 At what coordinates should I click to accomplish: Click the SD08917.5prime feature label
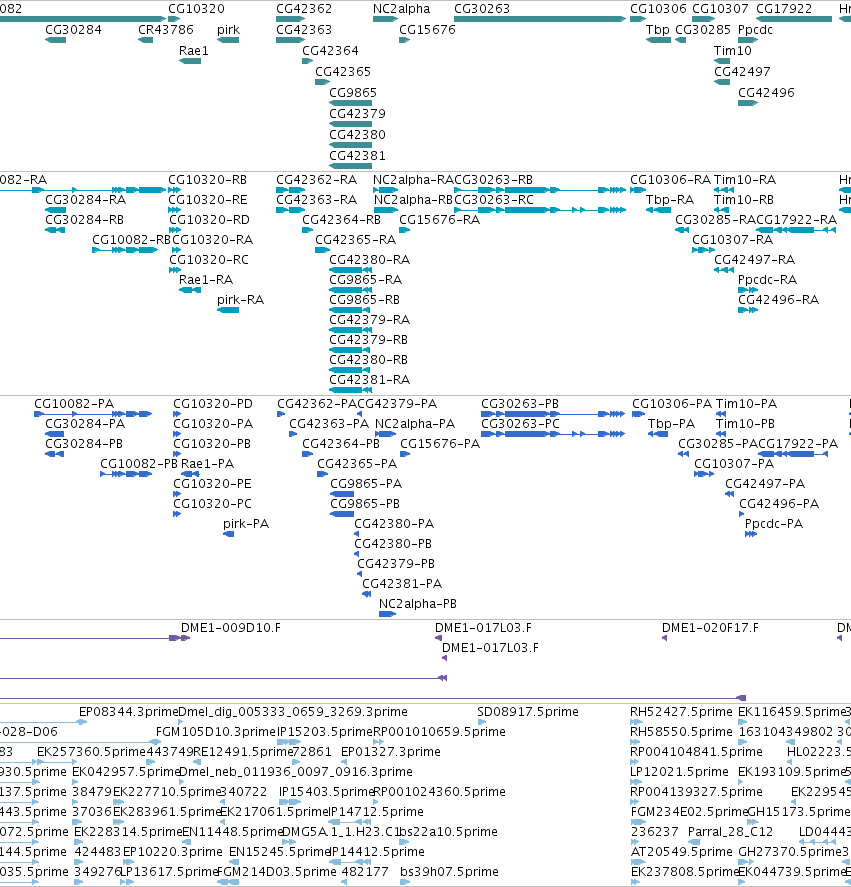528,712
